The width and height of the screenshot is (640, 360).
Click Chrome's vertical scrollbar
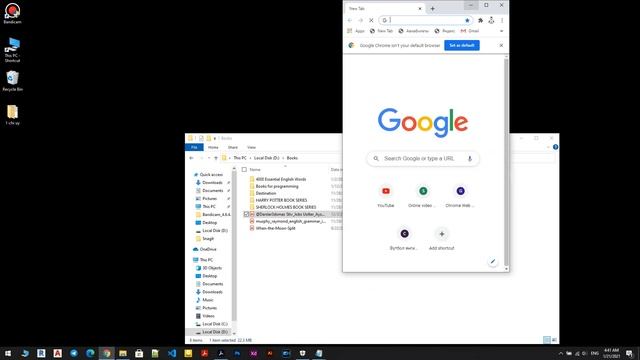click(506, 161)
